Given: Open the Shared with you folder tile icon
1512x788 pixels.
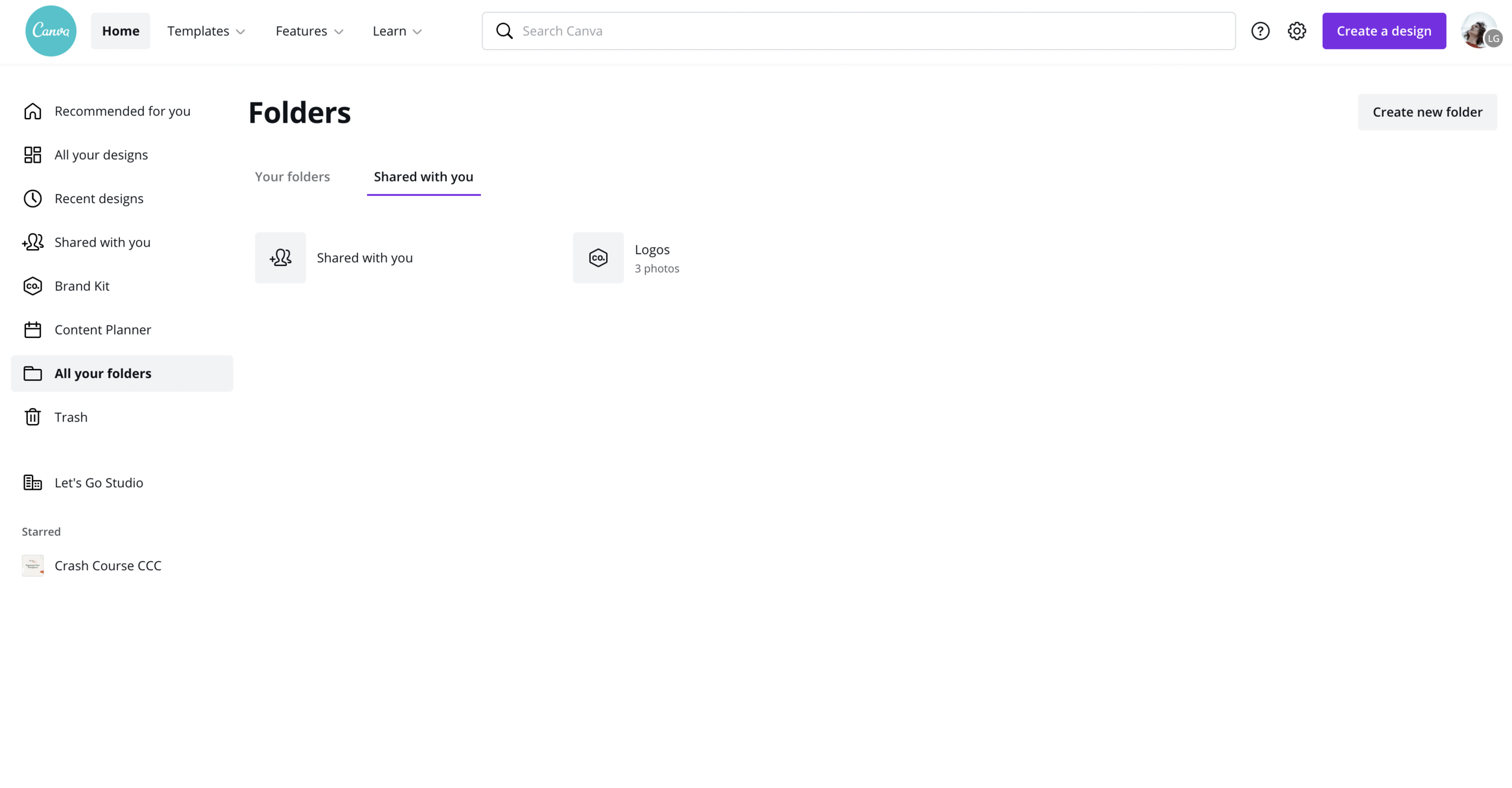Looking at the screenshot, I should 280,258.
